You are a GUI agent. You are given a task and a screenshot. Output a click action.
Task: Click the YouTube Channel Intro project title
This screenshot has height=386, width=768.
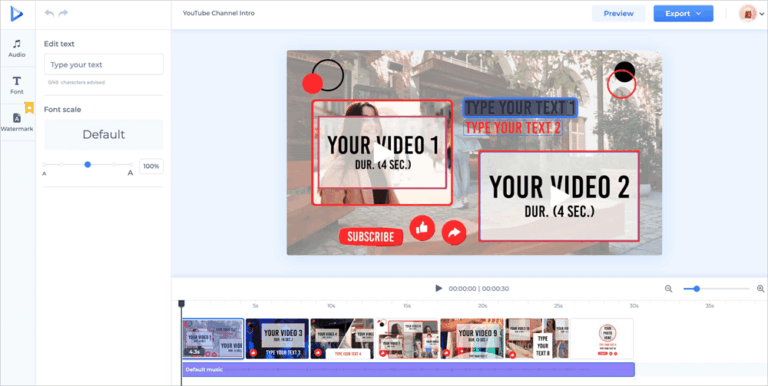218,13
